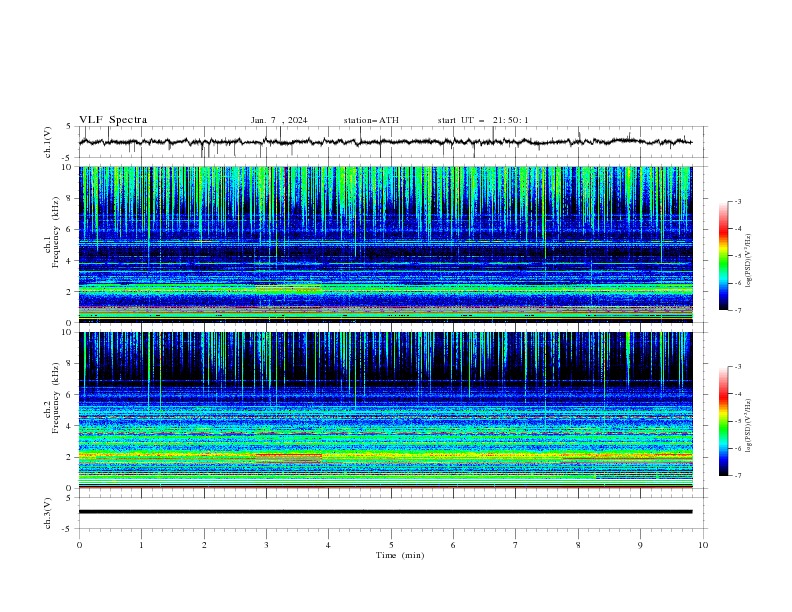Click the ch.1 voltage waveform trace

(x=385, y=142)
